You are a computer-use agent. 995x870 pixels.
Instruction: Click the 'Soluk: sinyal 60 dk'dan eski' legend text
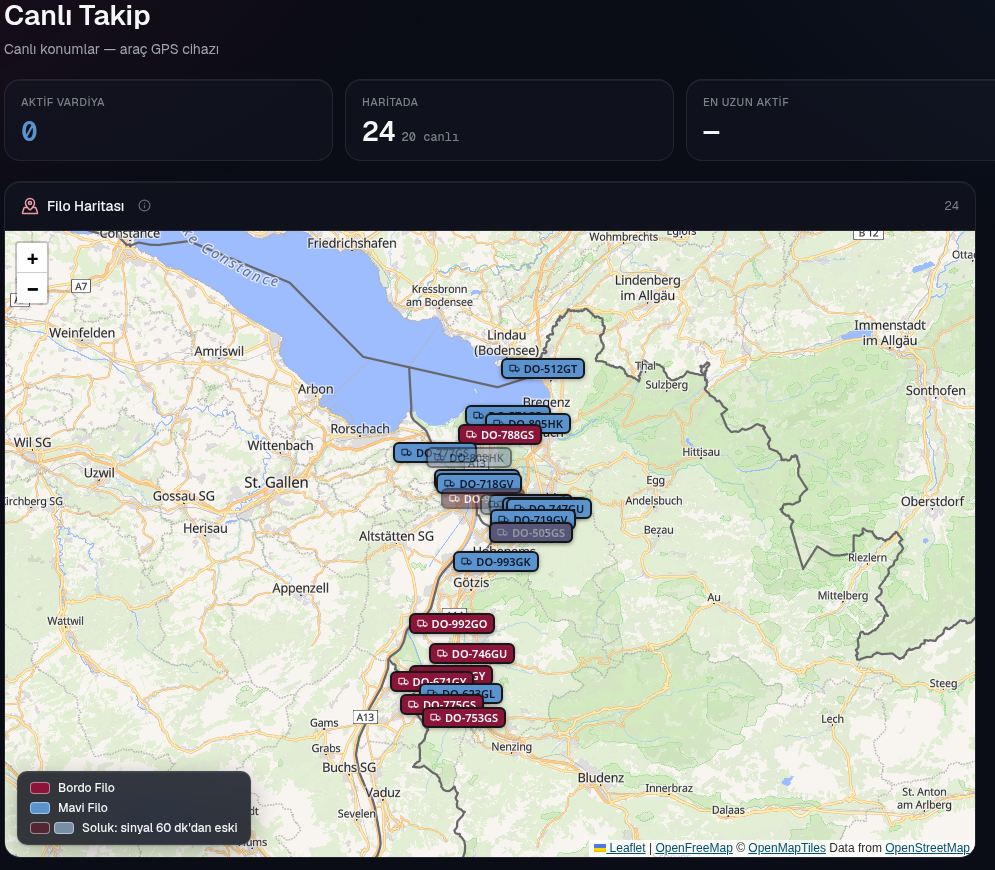tap(160, 828)
